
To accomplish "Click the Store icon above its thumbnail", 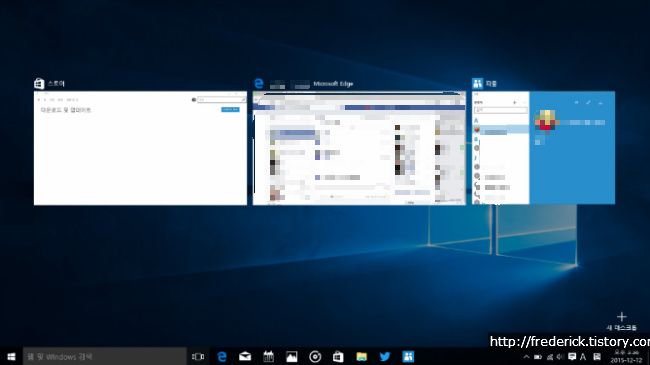I will pos(39,83).
